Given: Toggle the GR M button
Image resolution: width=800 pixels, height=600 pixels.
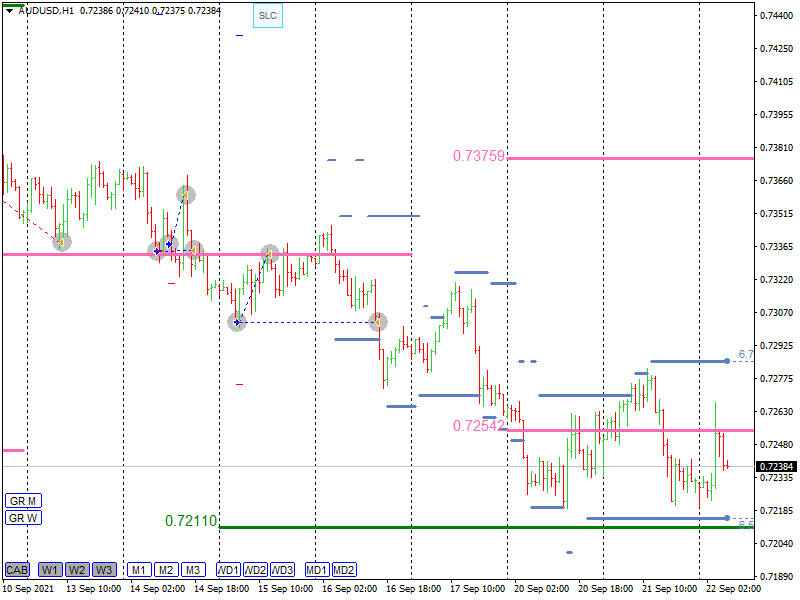Looking at the screenshot, I should [22, 500].
